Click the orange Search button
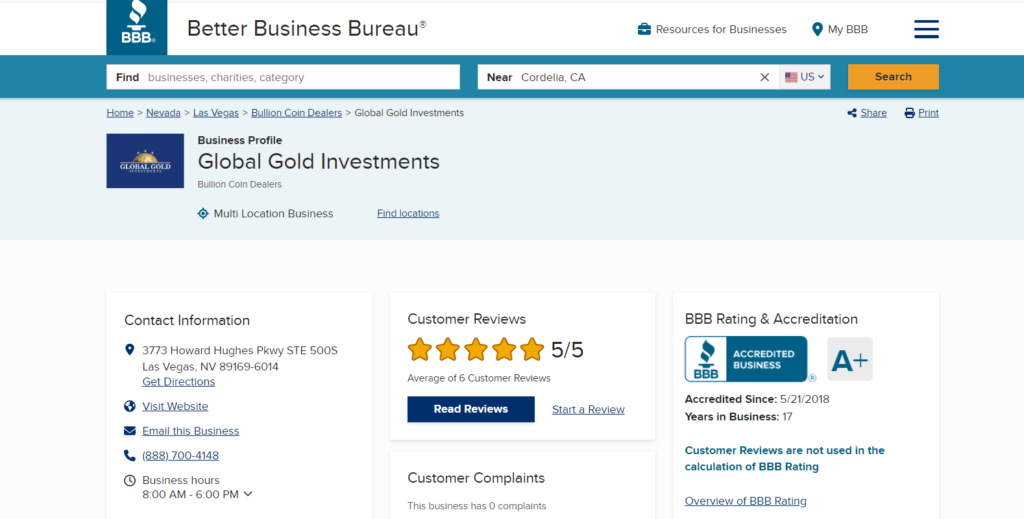 click(x=893, y=77)
